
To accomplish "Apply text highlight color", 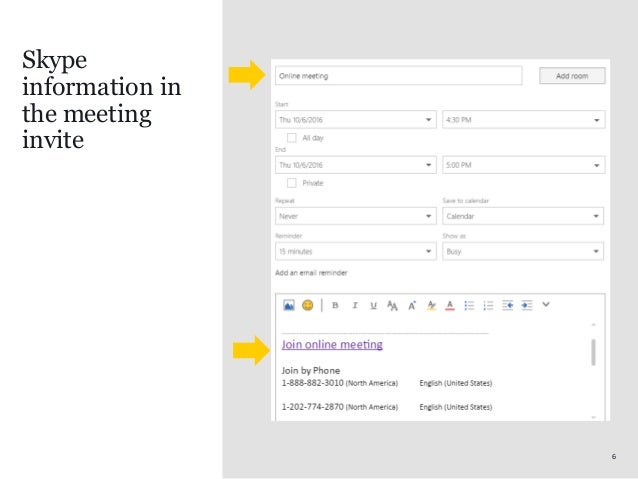I will pos(431,305).
